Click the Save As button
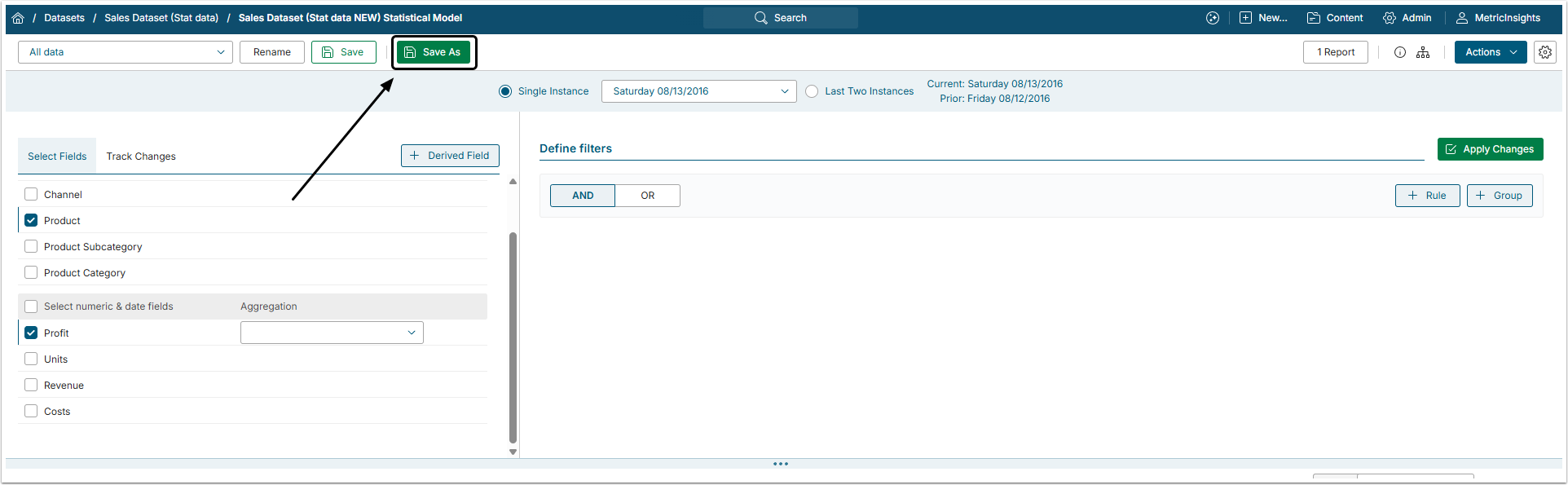This screenshot has height=485, width=1568. 434,52
